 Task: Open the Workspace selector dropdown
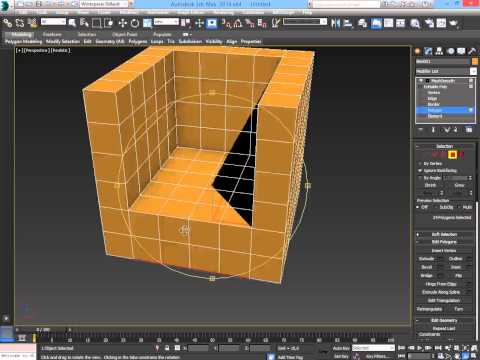[x=105, y=4]
